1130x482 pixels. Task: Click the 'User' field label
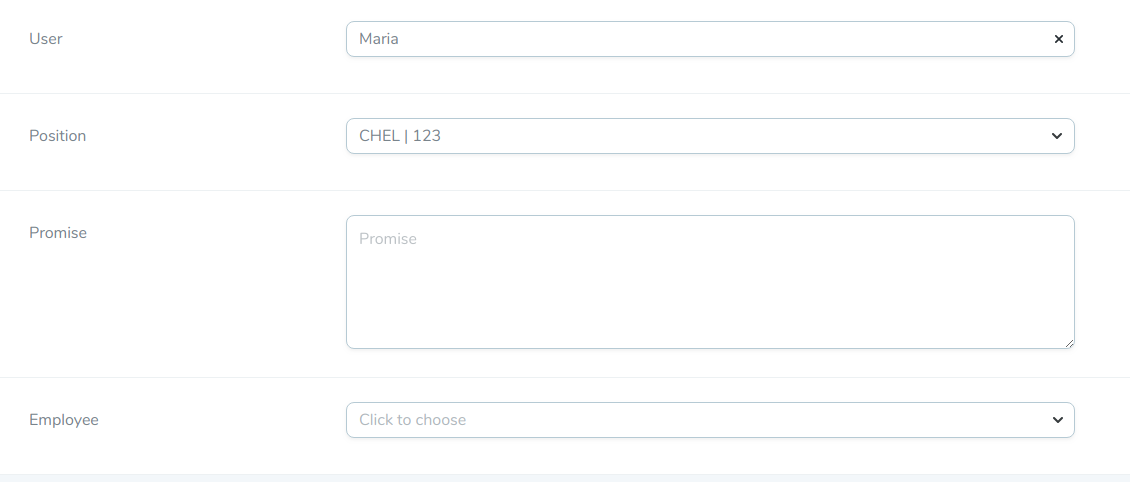[46, 39]
